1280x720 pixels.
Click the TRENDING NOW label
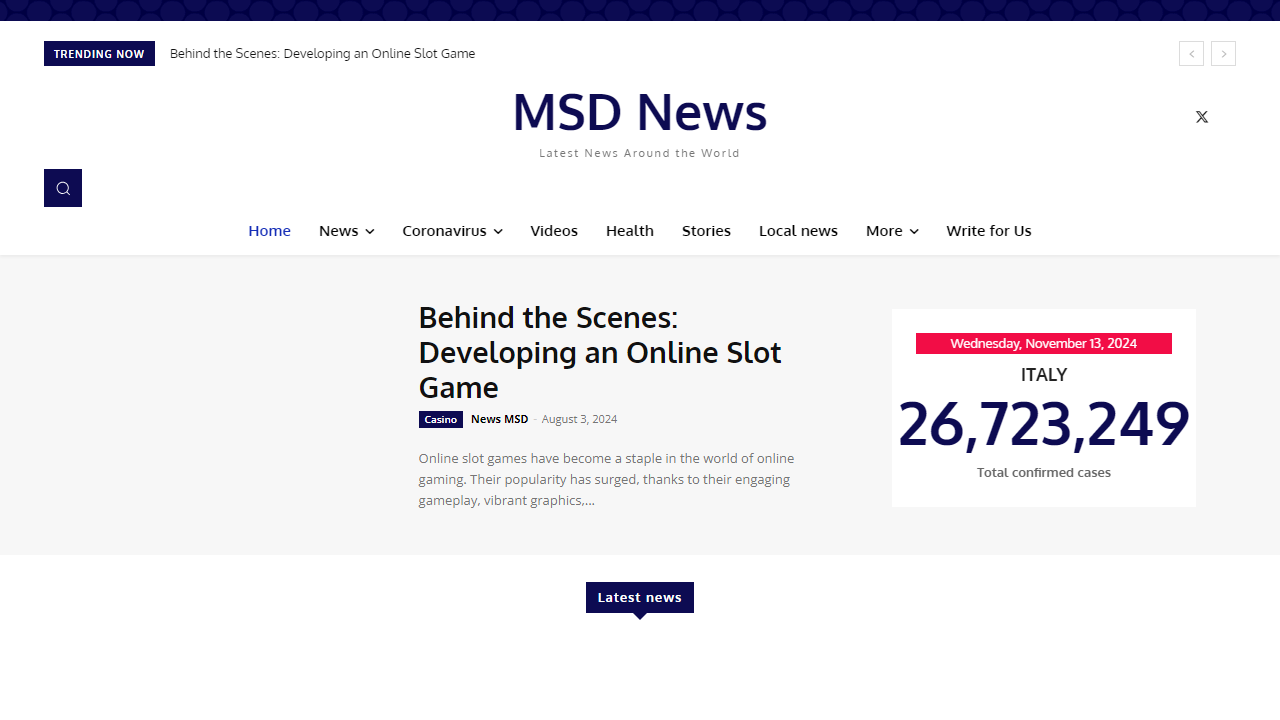point(98,53)
